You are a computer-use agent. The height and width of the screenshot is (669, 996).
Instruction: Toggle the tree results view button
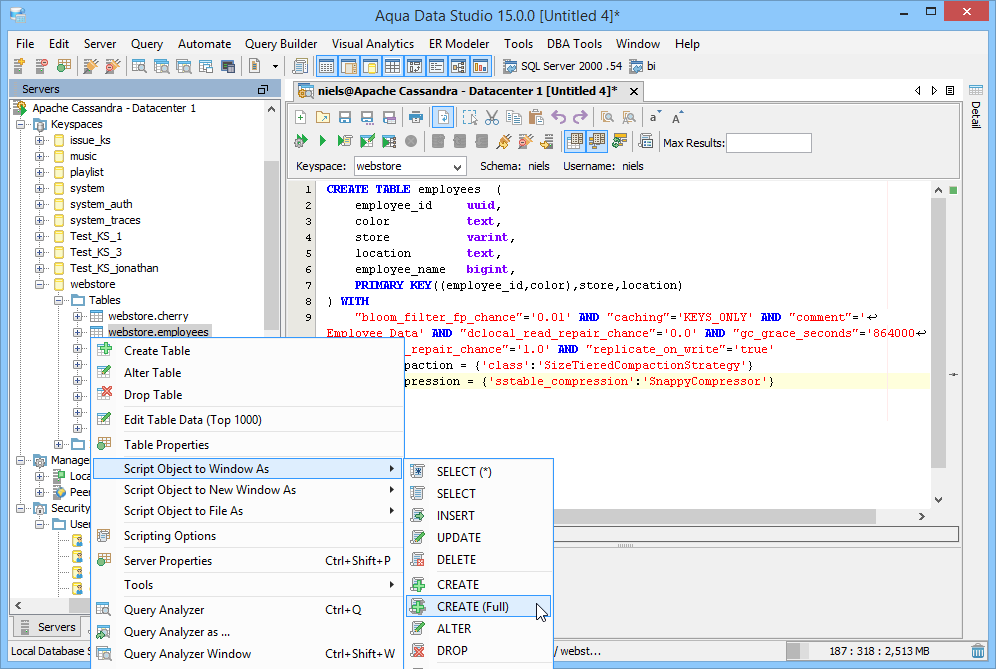click(x=597, y=141)
